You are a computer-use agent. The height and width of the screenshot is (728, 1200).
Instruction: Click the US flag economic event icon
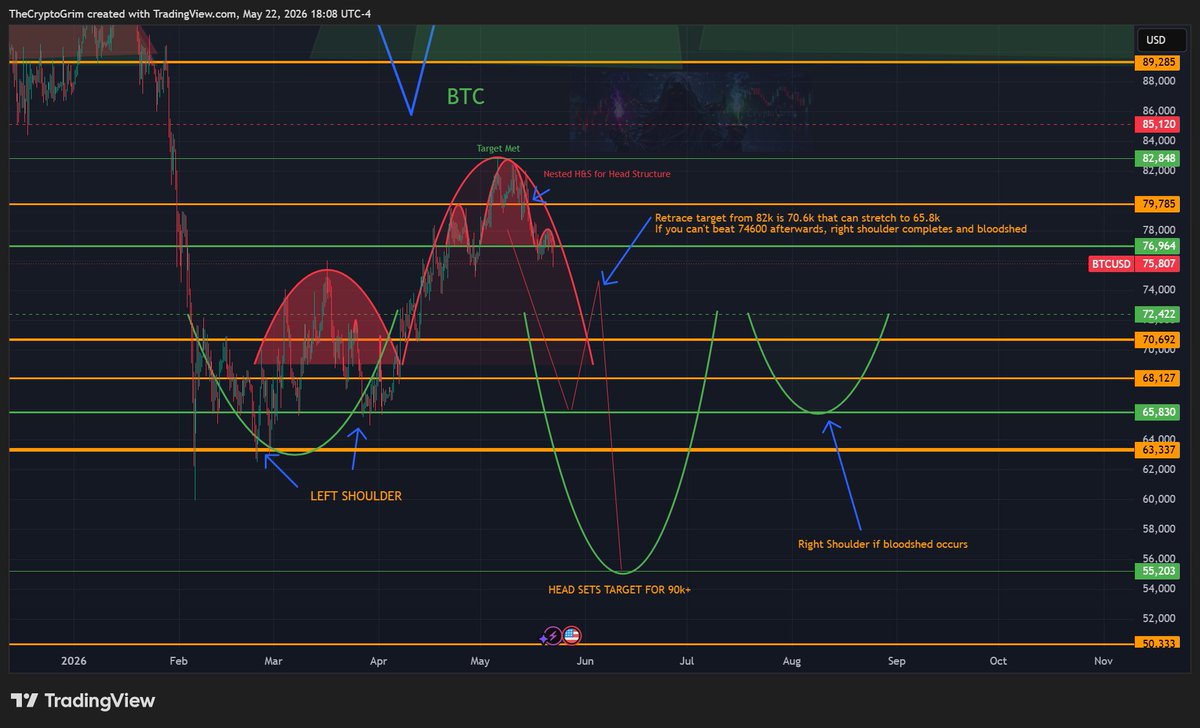point(571,635)
